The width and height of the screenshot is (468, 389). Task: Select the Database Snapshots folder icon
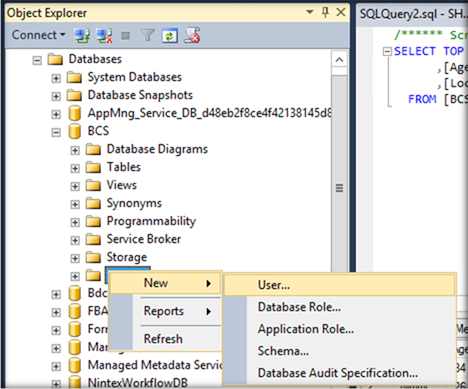click(74, 95)
